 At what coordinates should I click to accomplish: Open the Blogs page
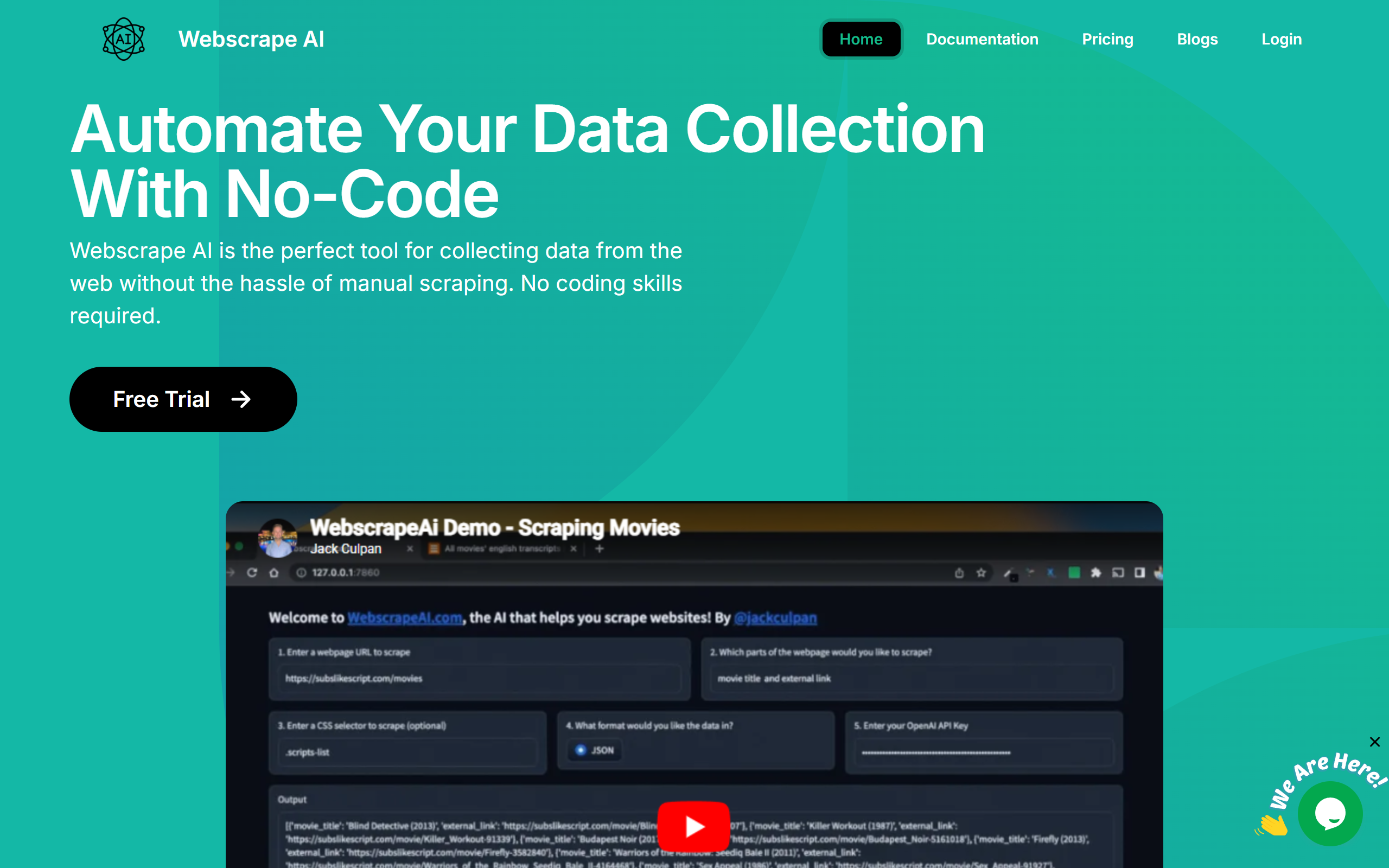click(x=1197, y=39)
